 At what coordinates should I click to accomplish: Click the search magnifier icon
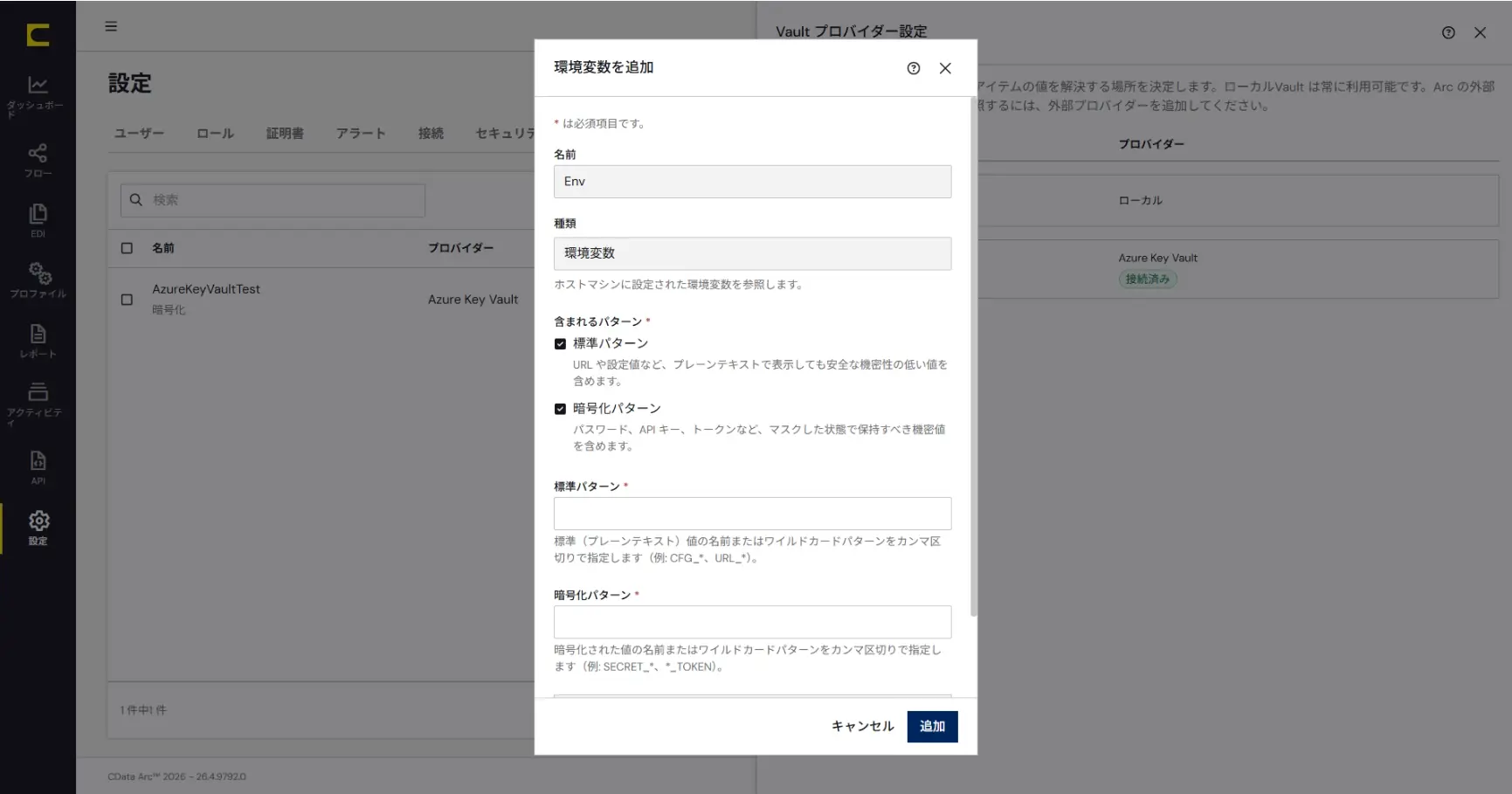[136, 200]
